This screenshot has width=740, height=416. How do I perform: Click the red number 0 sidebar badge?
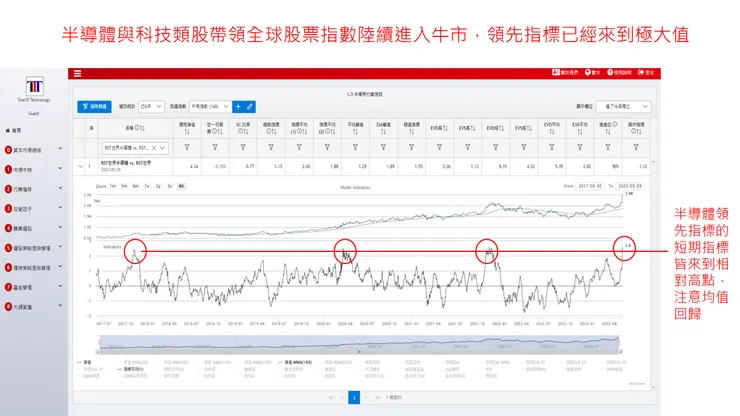[x=8, y=150]
